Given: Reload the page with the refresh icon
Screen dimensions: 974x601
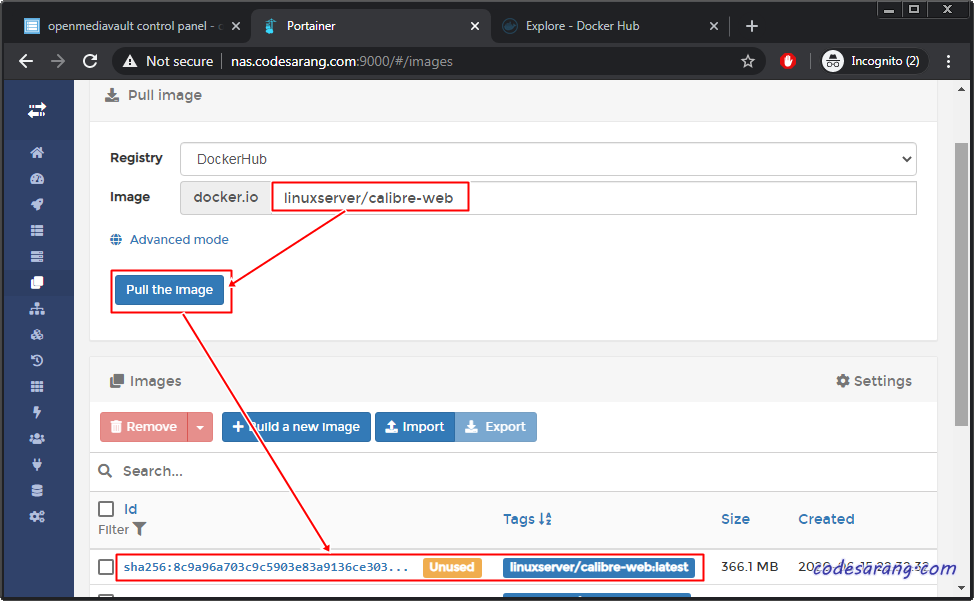Looking at the screenshot, I should tap(90, 61).
